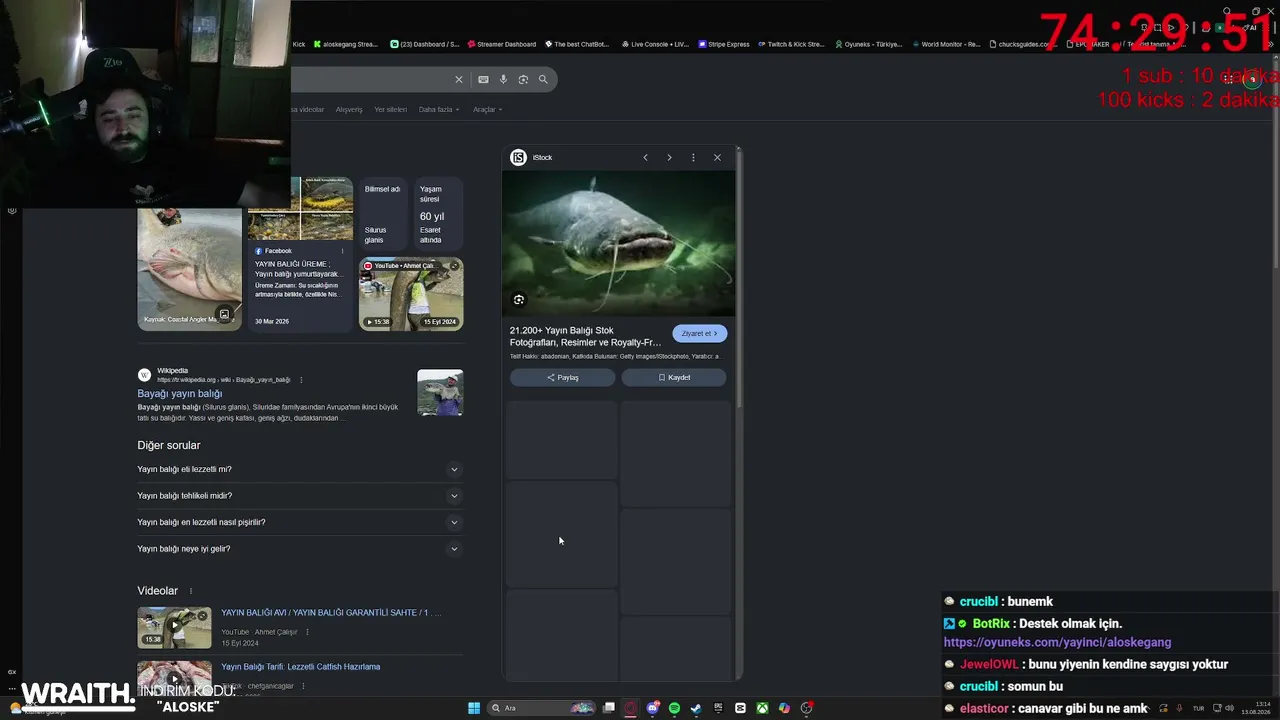Switch to the 'Yer siteleri' search tab

point(390,109)
